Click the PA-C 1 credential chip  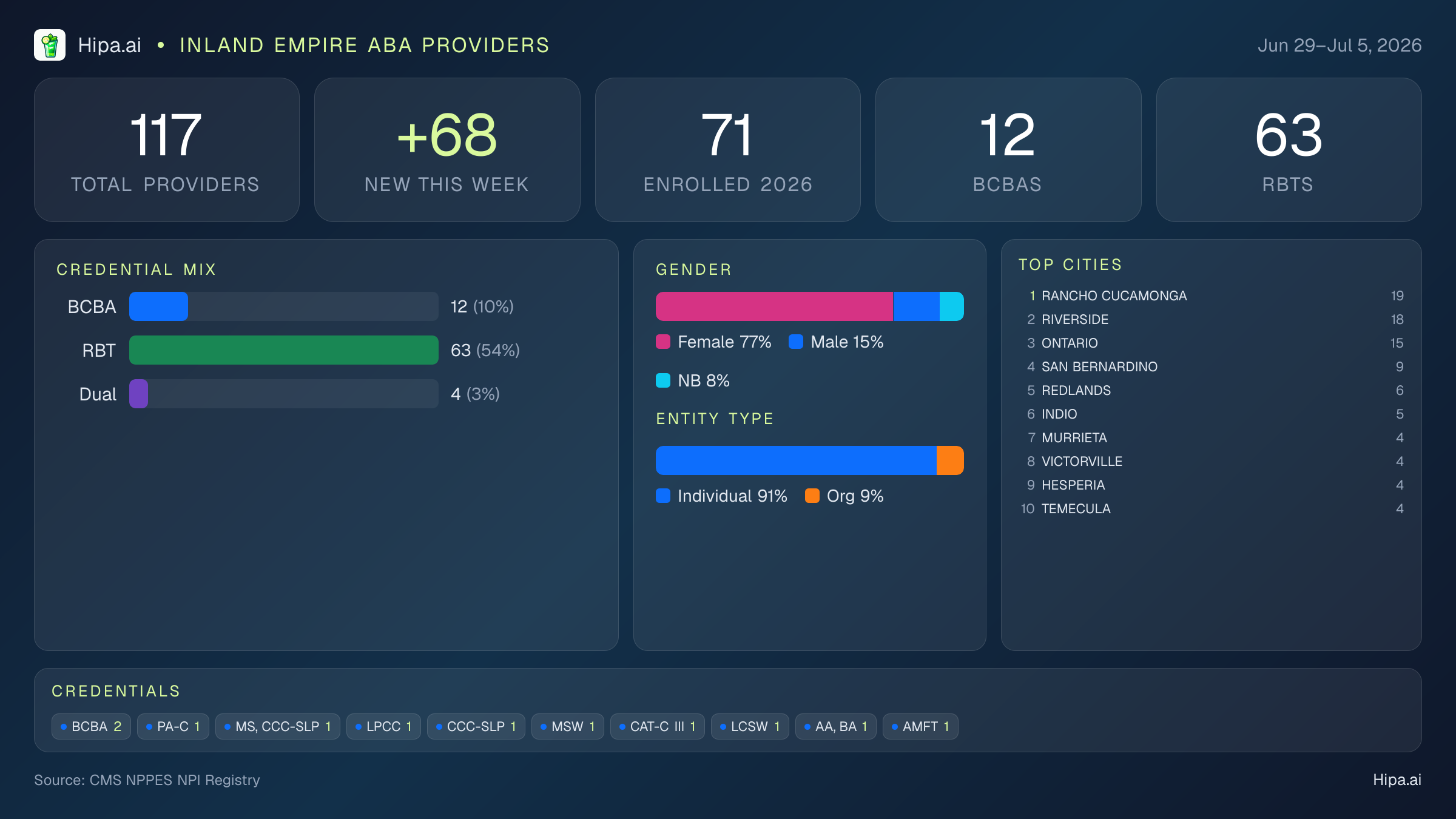173,726
